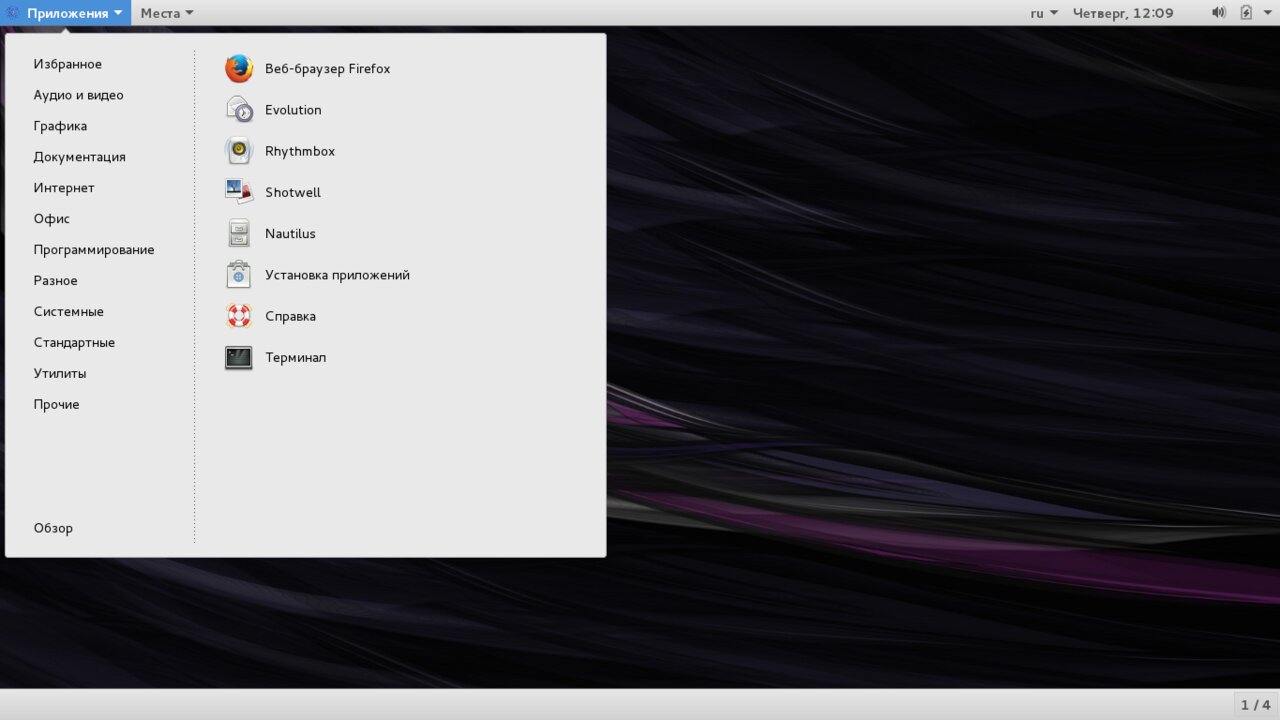Collapse the Приложения menu

click(x=65, y=13)
